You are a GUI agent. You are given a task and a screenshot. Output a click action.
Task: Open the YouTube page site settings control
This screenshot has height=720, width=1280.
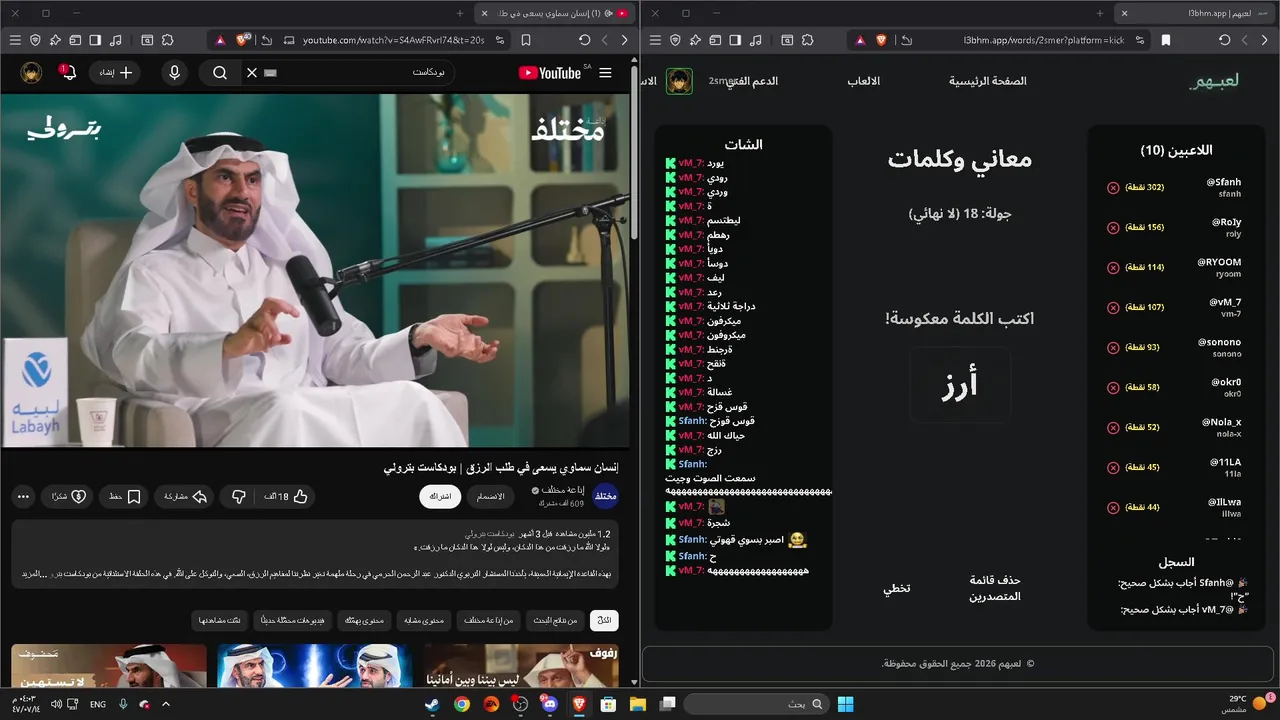point(498,40)
